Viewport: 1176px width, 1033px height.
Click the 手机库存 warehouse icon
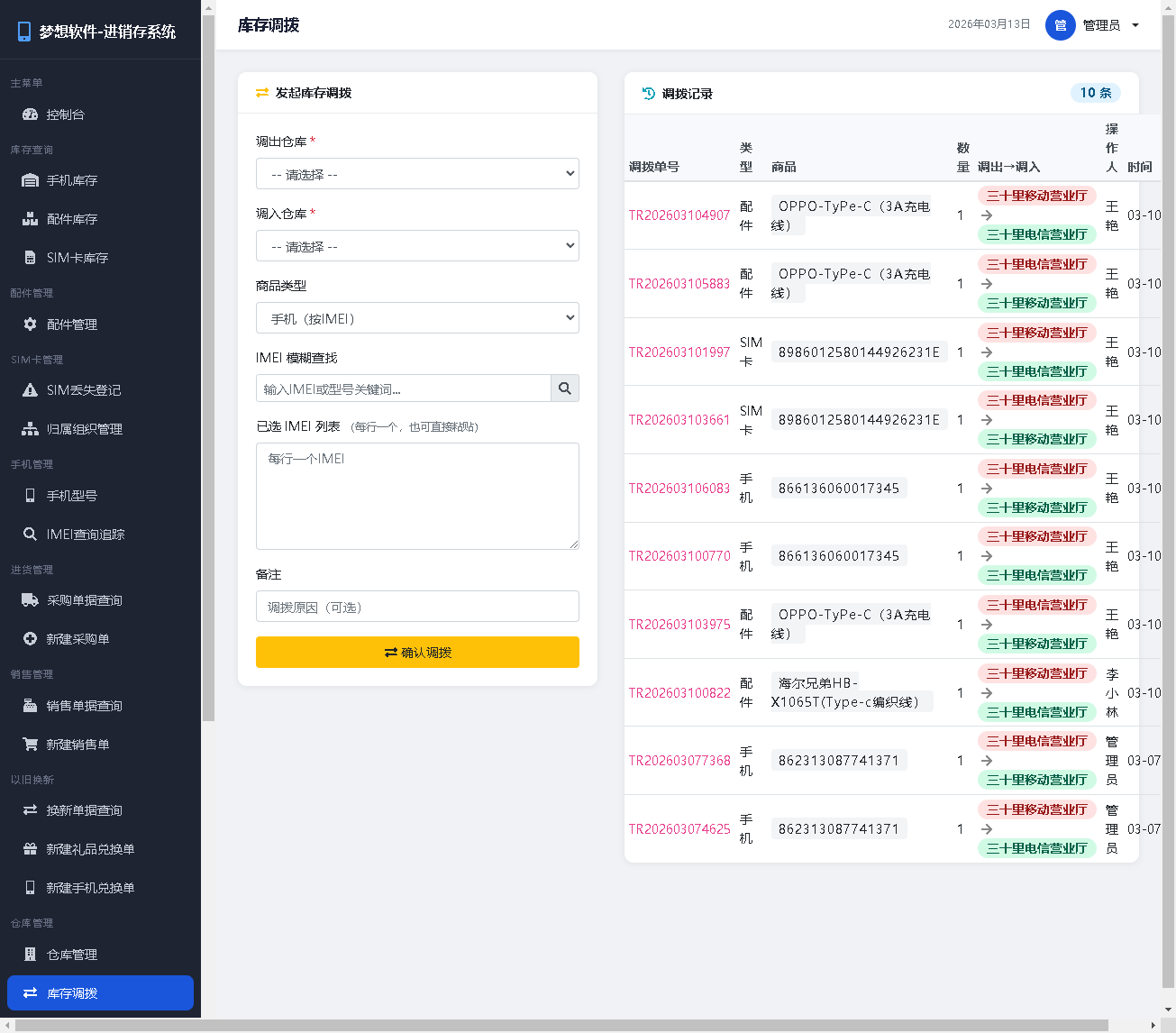coord(30,180)
